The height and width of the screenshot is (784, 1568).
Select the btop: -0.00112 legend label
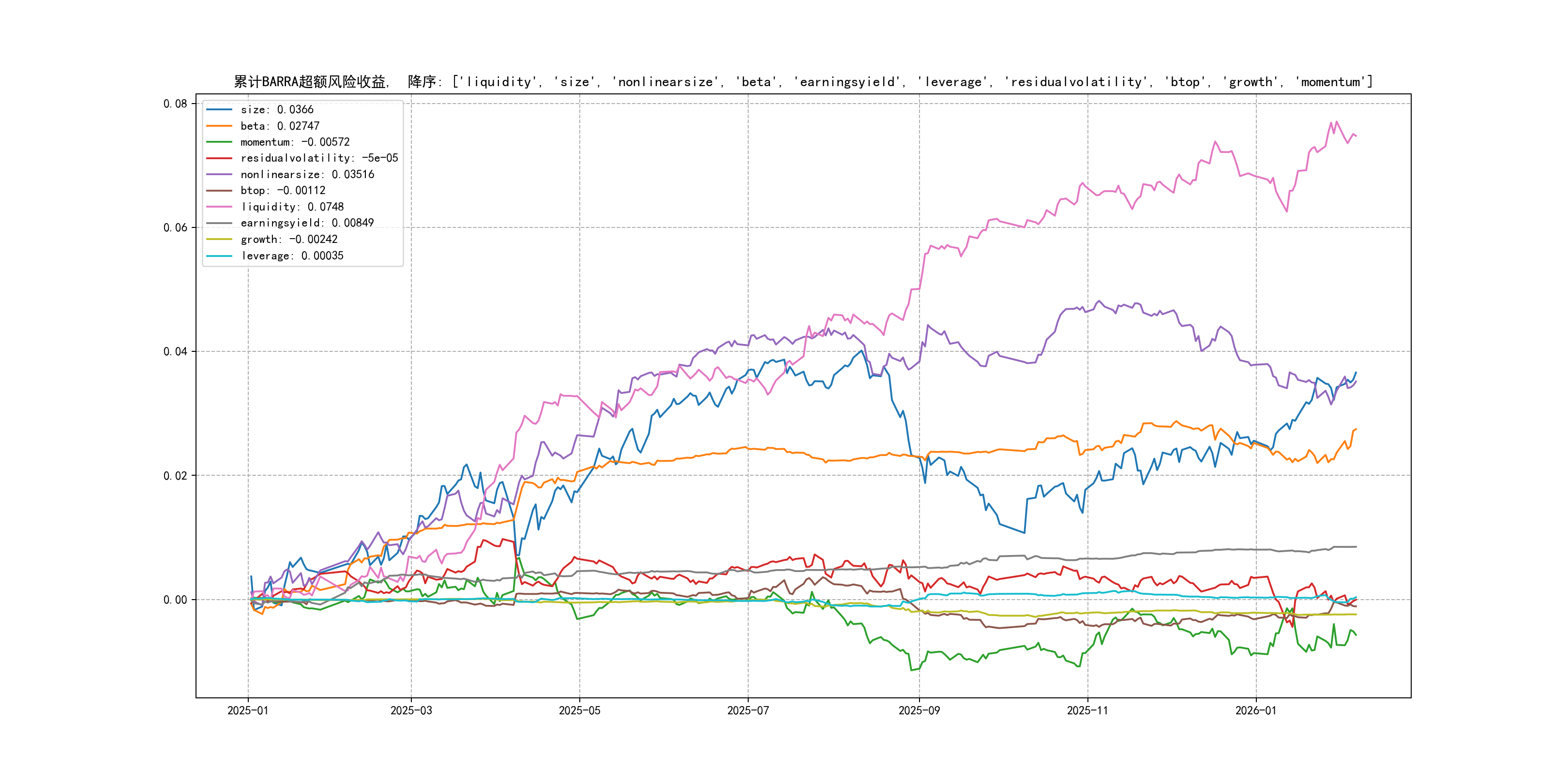tap(283, 191)
